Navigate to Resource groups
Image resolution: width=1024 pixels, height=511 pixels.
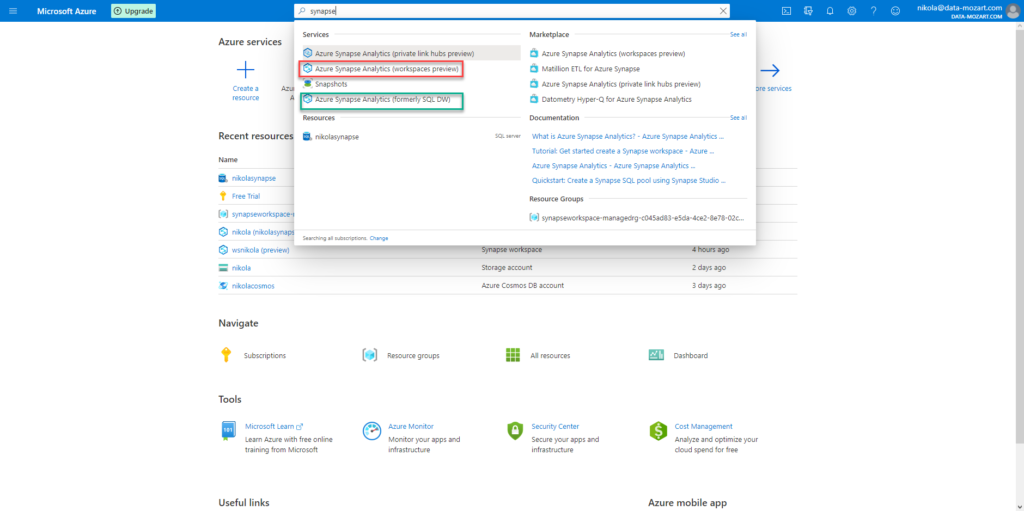pyautogui.click(x=413, y=355)
